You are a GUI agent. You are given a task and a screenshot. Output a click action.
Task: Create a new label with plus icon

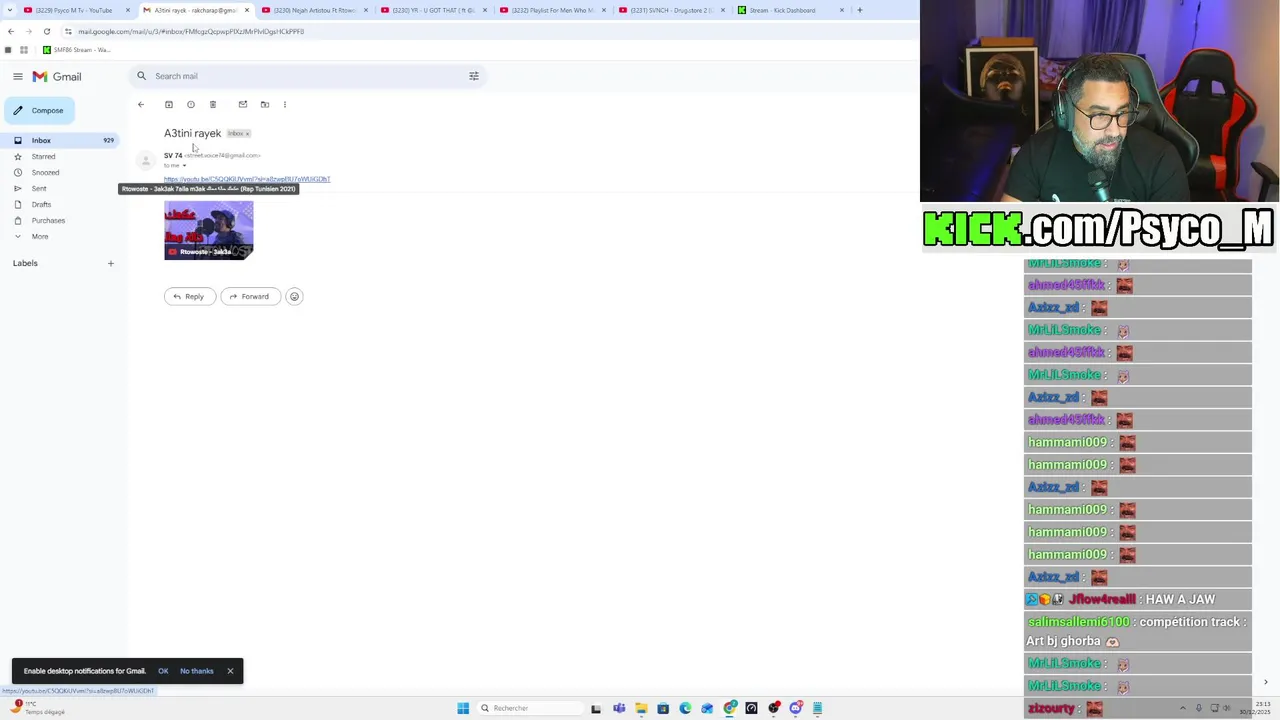point(111,263)
